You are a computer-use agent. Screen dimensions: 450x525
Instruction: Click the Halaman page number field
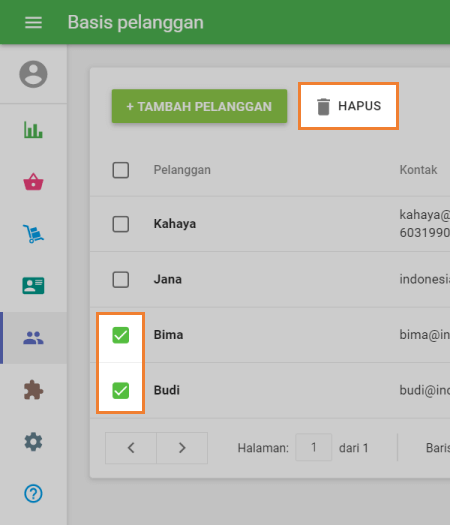pos(313,447)
